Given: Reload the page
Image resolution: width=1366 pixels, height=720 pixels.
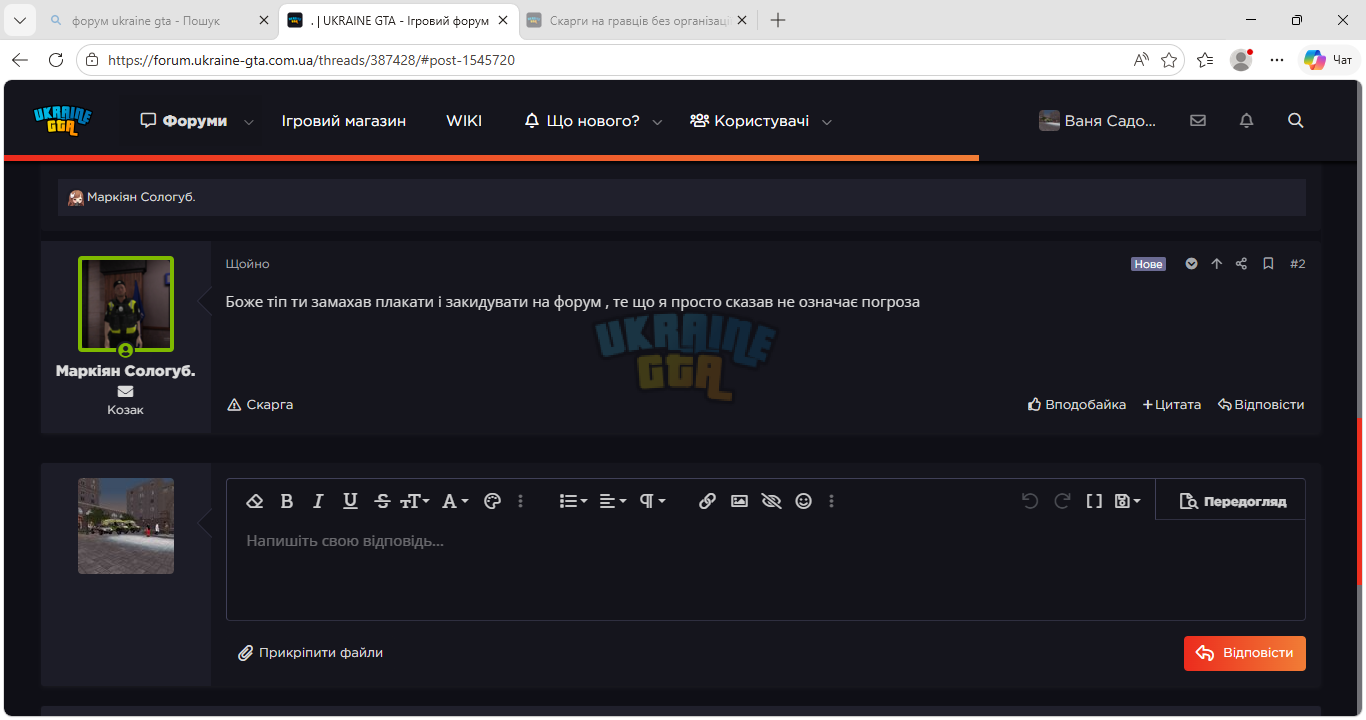Looking at the screenshot, I should pos(56,60).
